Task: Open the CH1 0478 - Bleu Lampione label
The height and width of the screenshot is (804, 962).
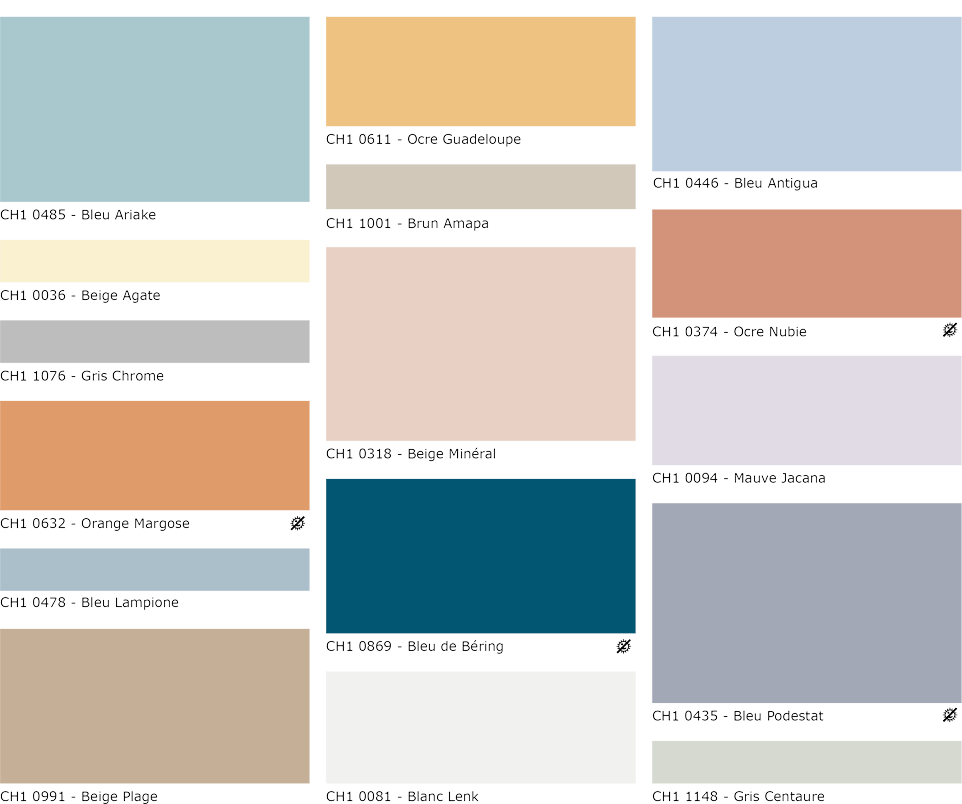Action: 90,603
